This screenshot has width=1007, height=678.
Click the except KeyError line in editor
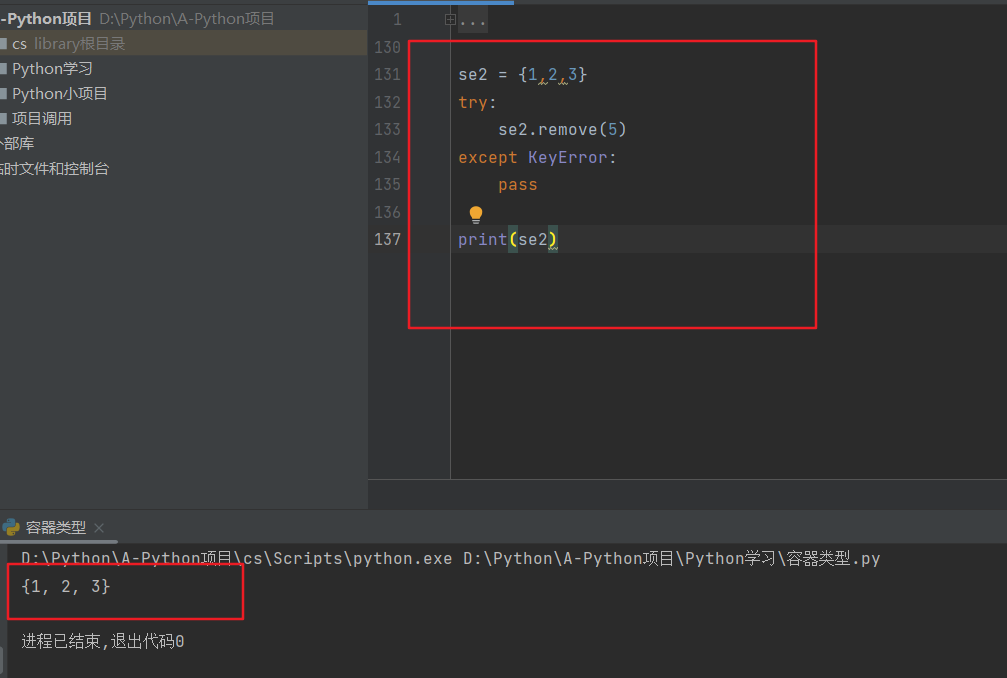[537, 158]
